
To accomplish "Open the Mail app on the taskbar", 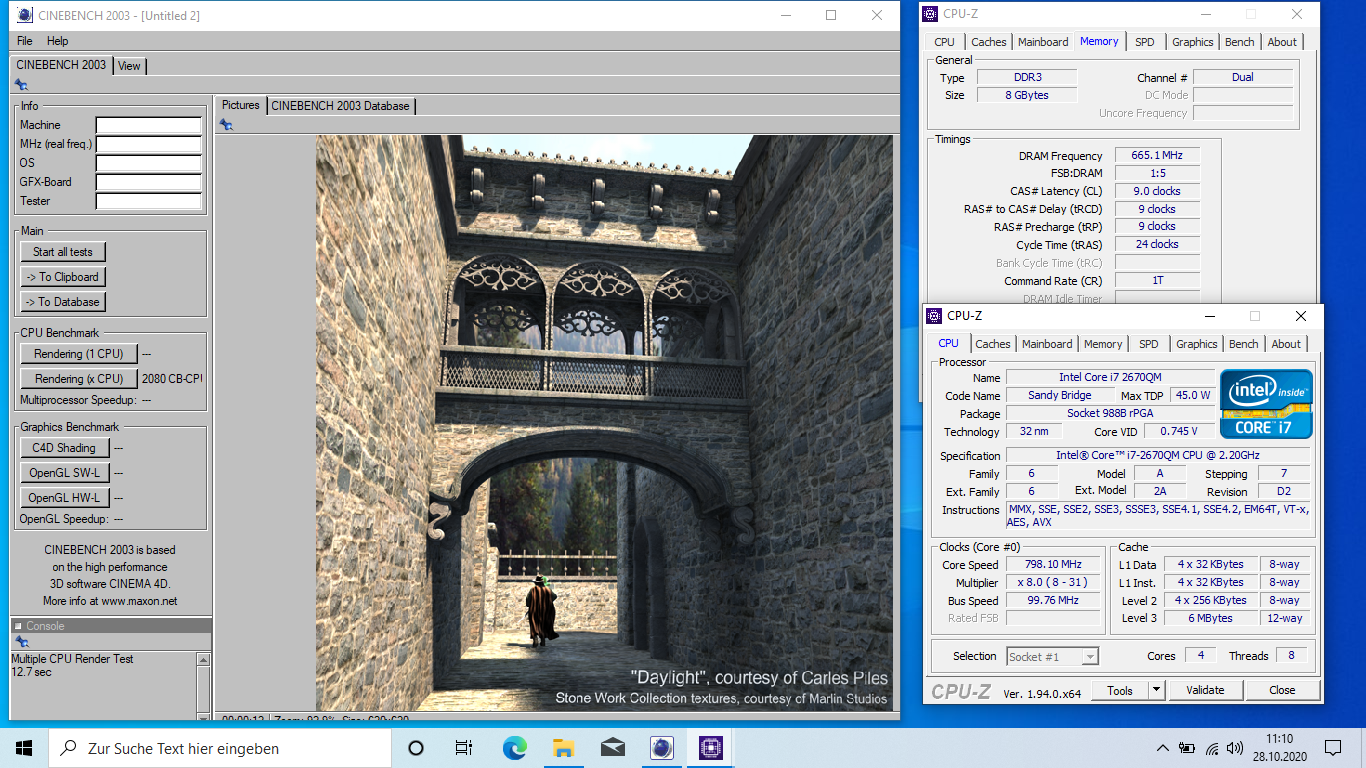I will (612, 748).
